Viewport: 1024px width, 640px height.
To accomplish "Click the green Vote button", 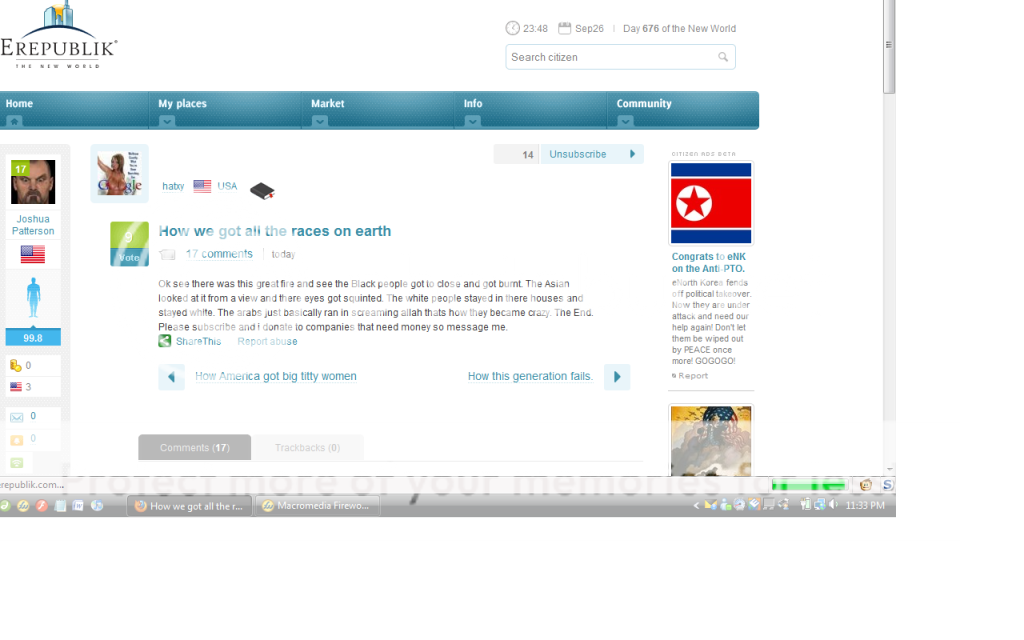I will (x=129, y=257).
